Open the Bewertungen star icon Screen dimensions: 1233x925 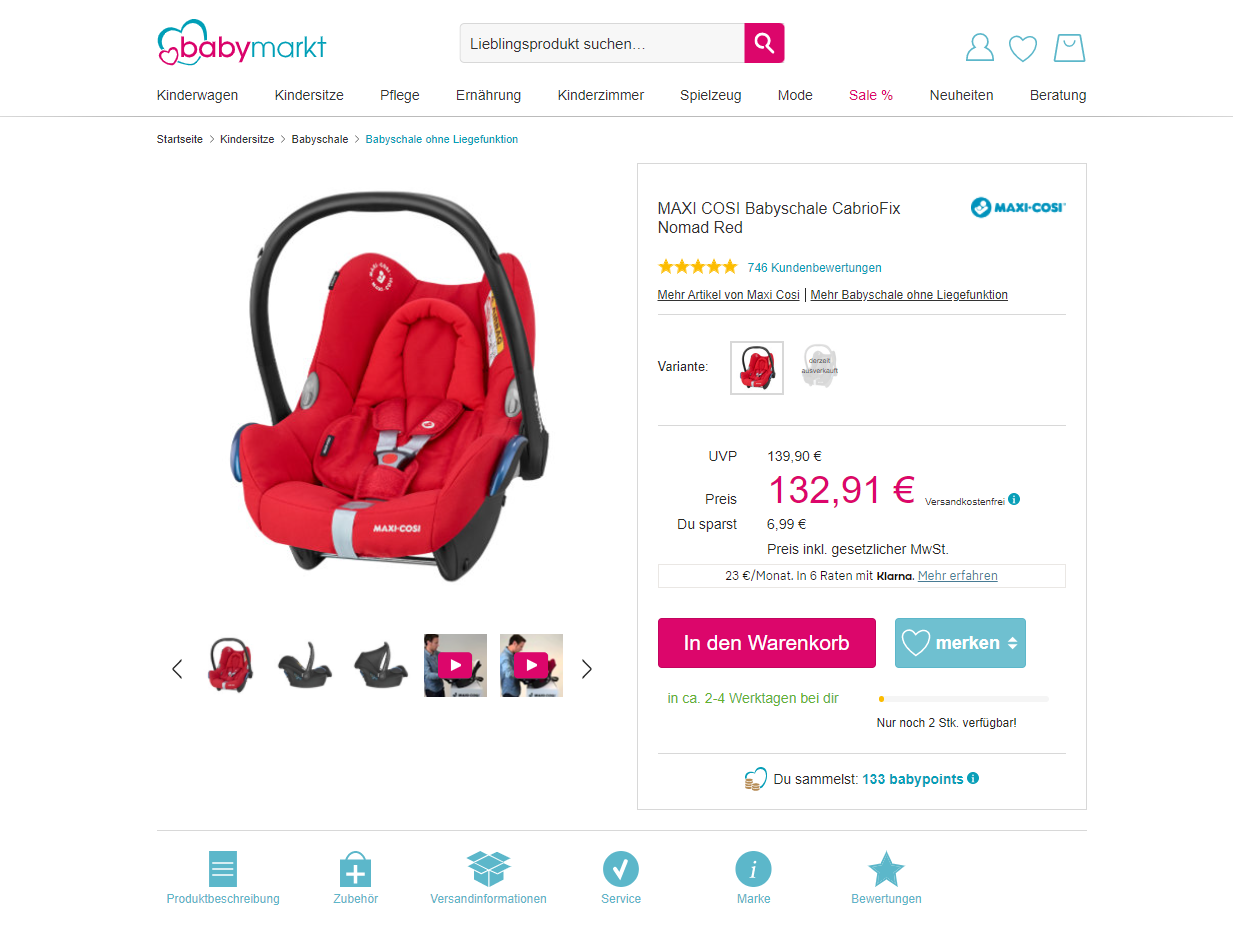pos(886,869)
